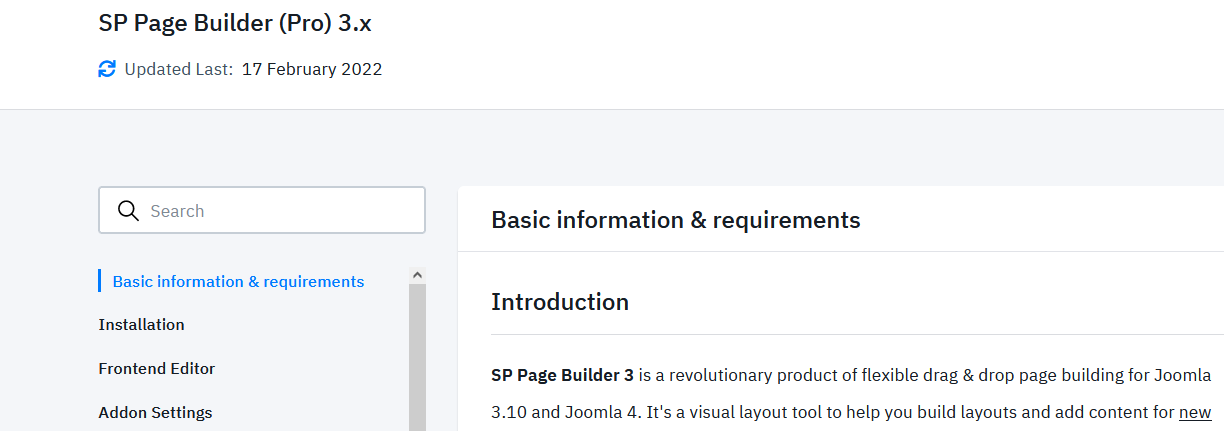The image size is (1224, 431).
Task: Click the magnifying glass search icon
Action: (x=128, y=211)
